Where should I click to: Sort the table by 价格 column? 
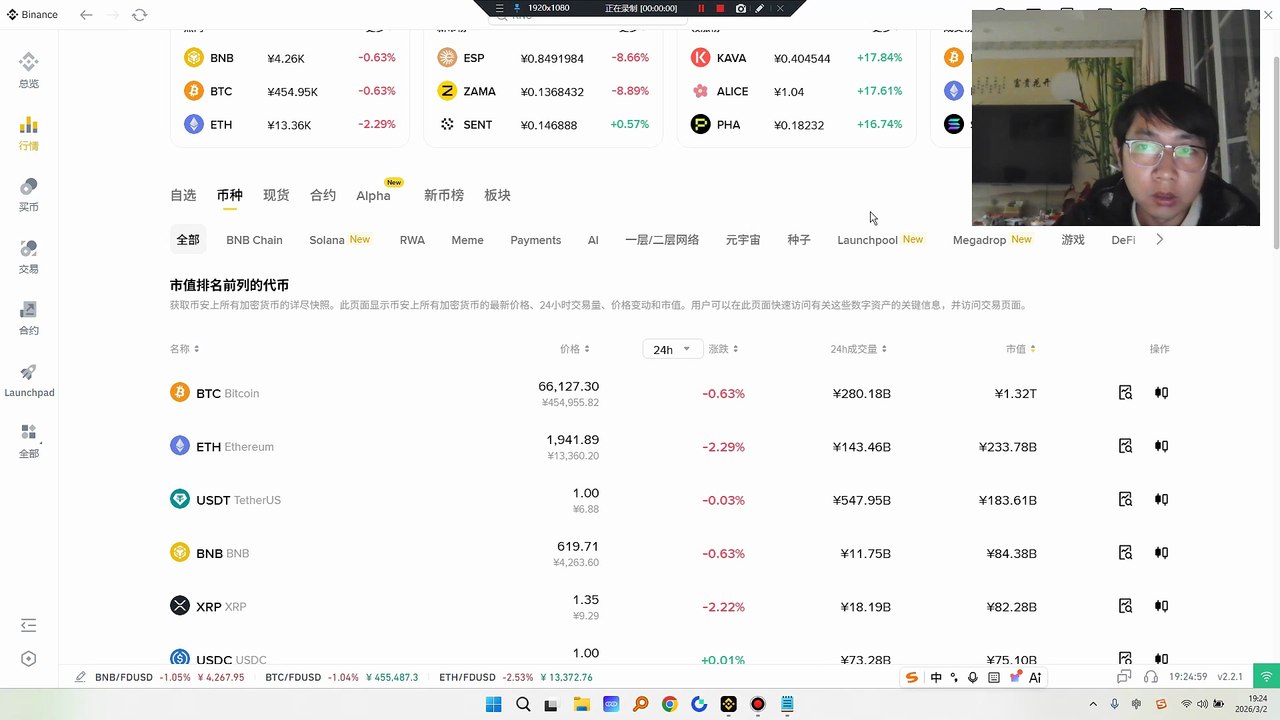coord(574,349)
